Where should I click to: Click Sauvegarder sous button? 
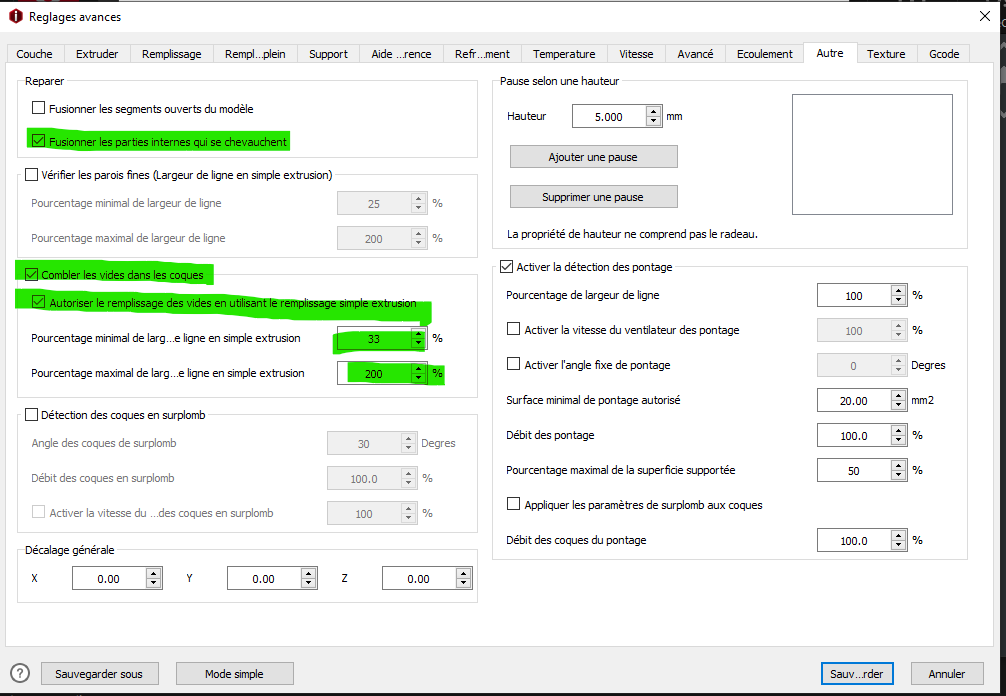(x=101, y=674)
